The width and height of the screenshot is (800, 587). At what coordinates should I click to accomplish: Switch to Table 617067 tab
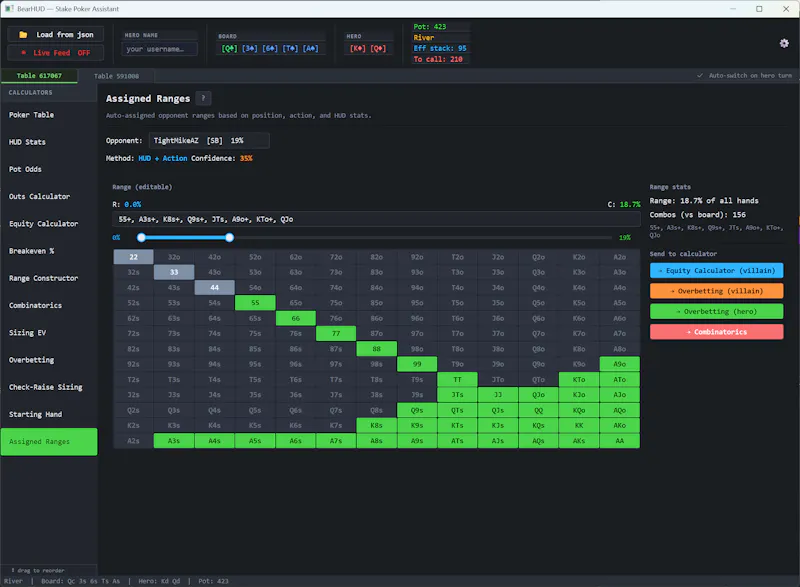tap(39, 75)
